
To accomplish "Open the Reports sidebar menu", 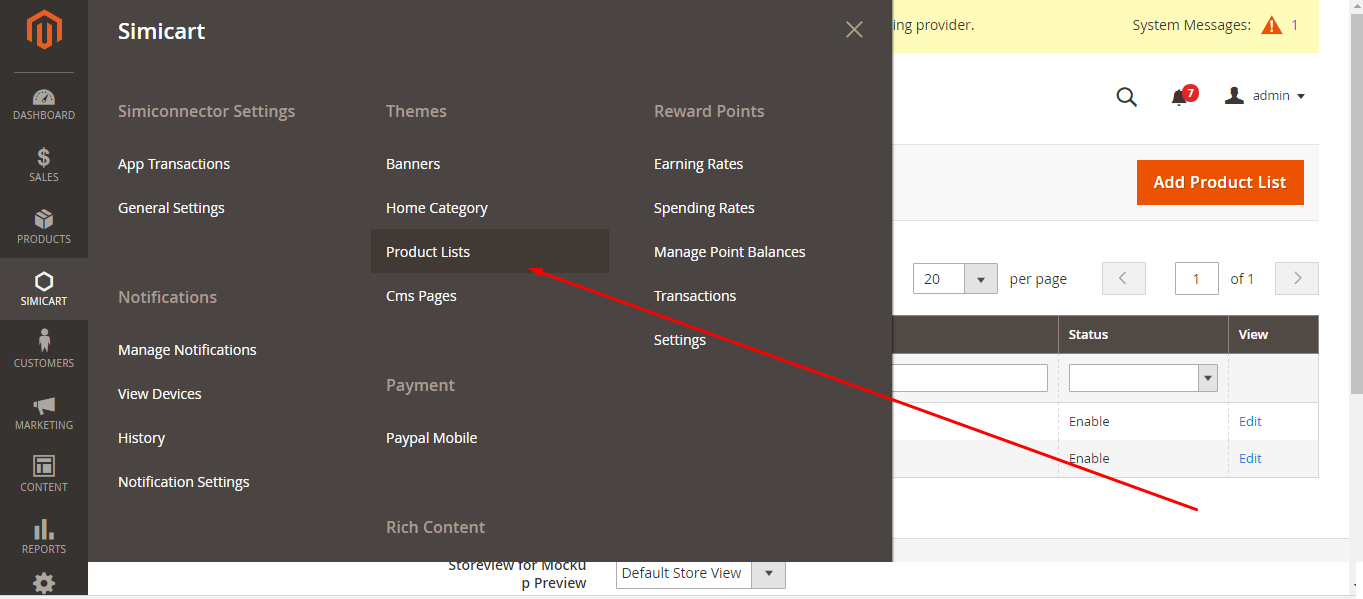I will pos(44,537).
